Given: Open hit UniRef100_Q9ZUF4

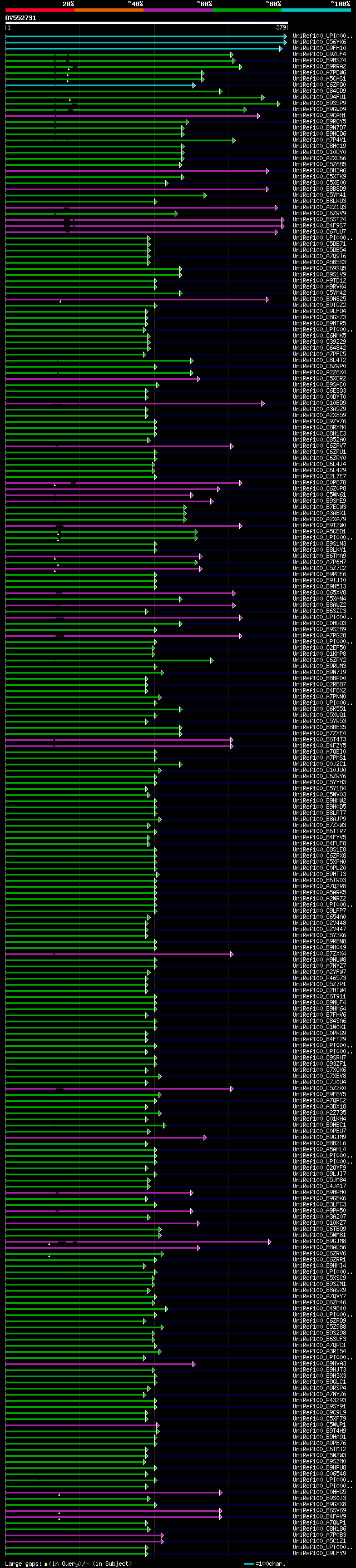Looking at the screenshot, I should click(x=319, y=54).
